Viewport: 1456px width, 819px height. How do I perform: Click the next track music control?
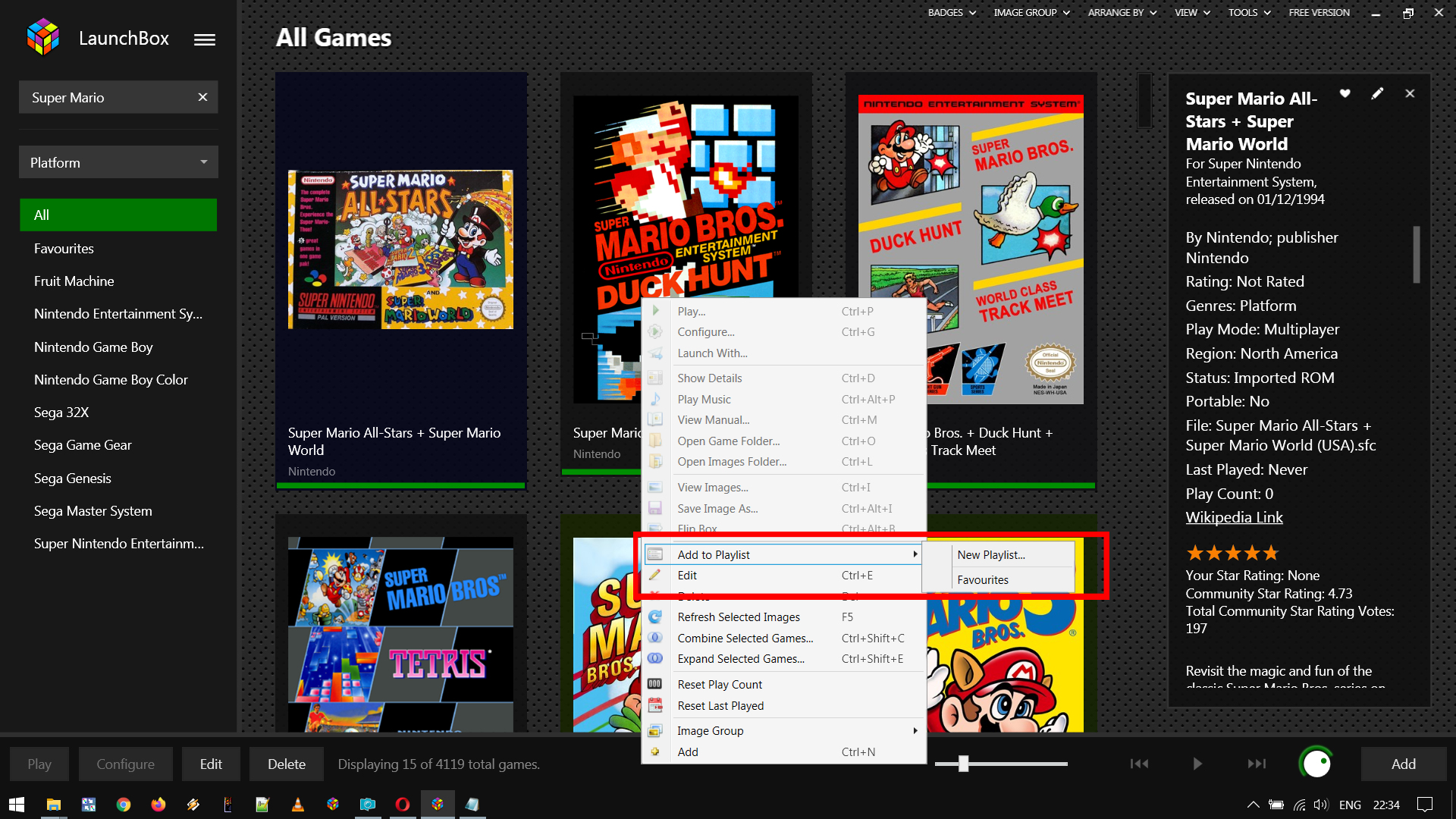(x=1257, y=764)
